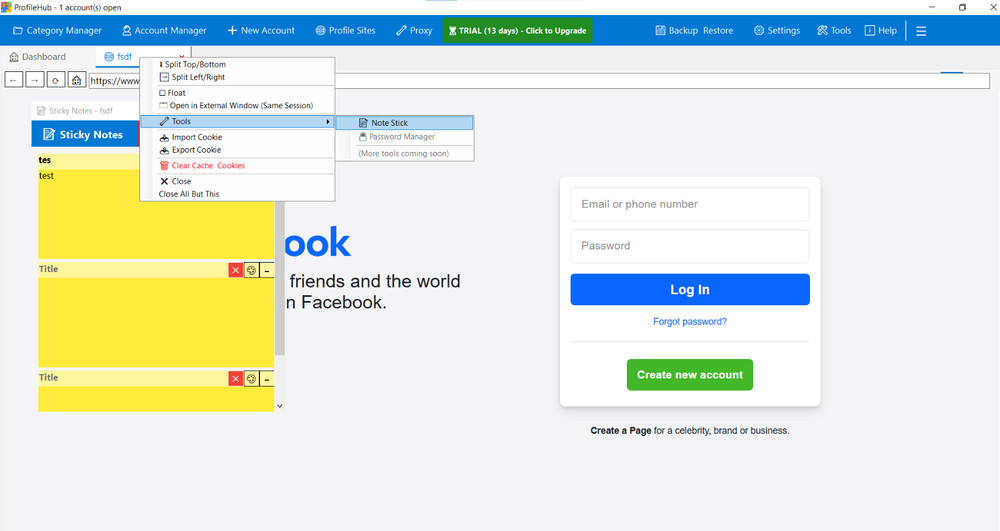Delete the third sticky note

tap(235, 379)
